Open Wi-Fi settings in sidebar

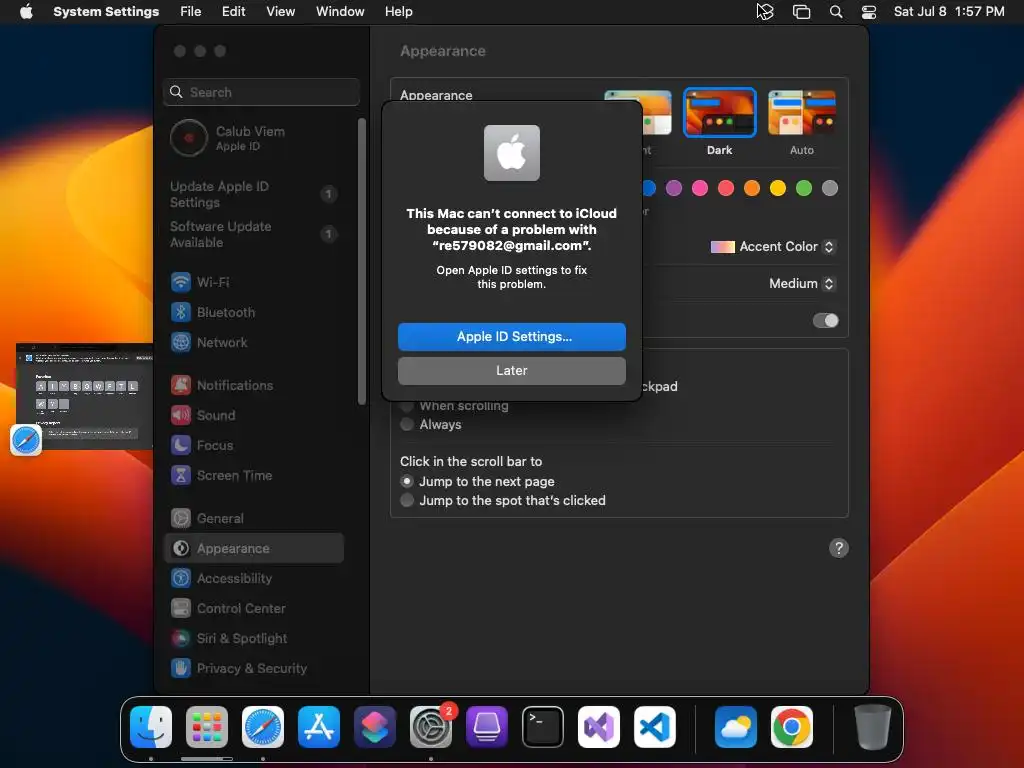[255, 282]
